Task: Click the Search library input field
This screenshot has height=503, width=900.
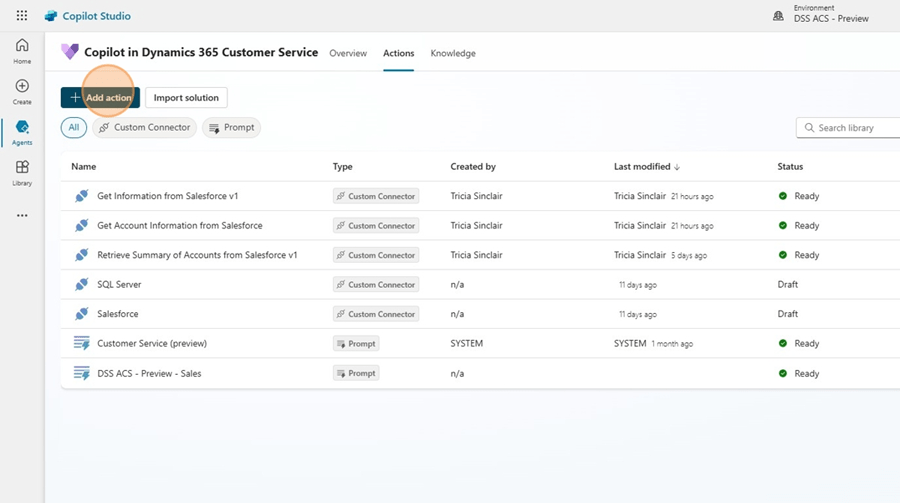Action: click(855, 128)
